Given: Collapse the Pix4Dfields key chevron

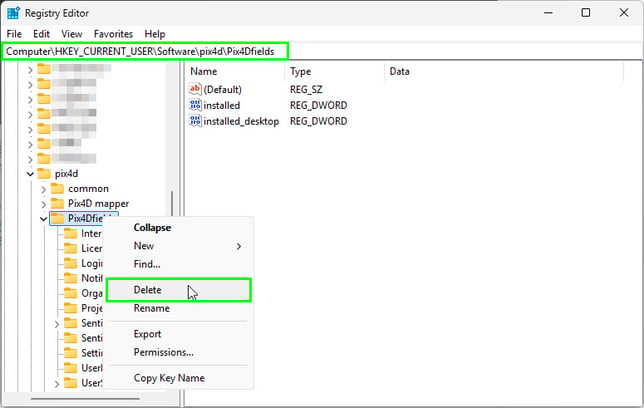Looking at the screenshot, I should click(x=44, y=219).
